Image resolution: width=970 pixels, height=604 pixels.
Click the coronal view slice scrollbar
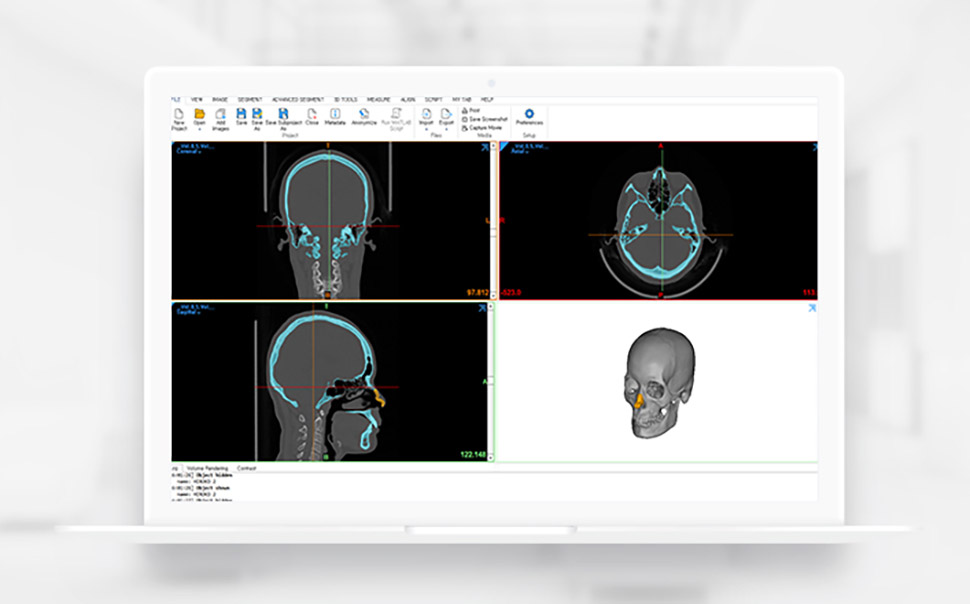(x=493, y=221)
